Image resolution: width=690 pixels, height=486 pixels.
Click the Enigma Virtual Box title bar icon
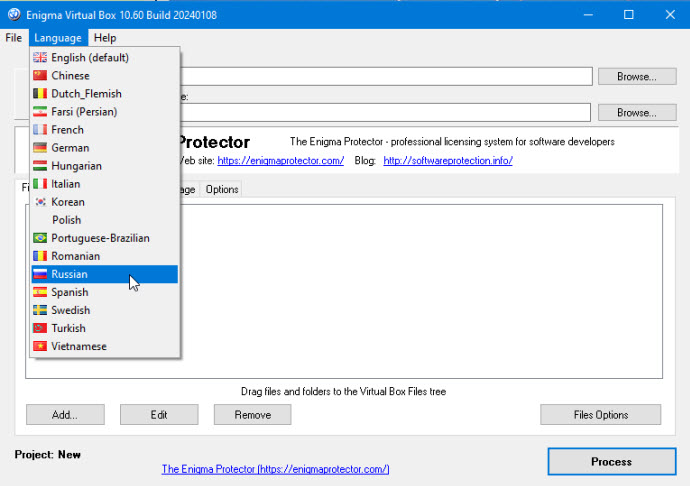point(14,15)
